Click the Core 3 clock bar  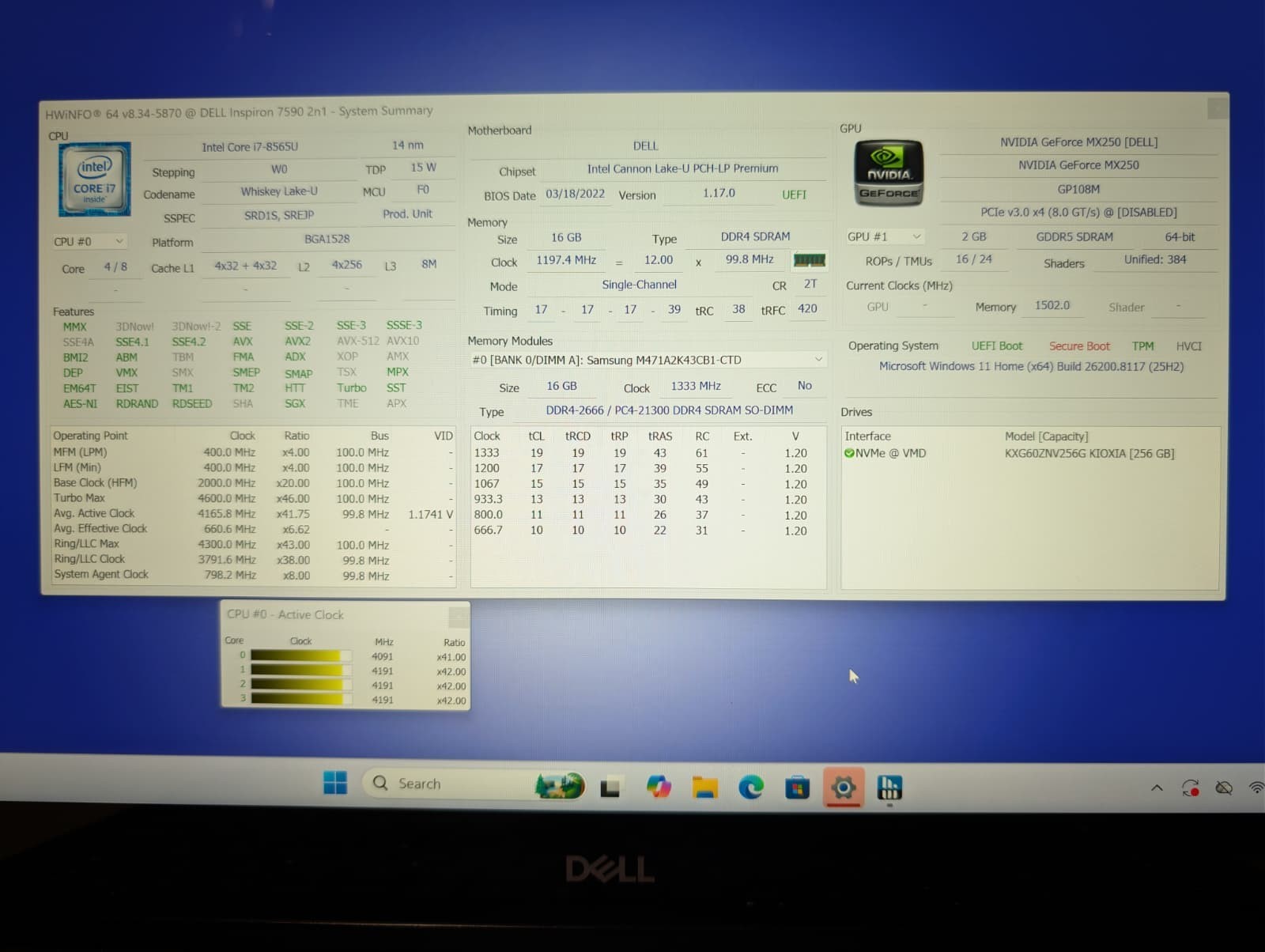pos(300,698)
